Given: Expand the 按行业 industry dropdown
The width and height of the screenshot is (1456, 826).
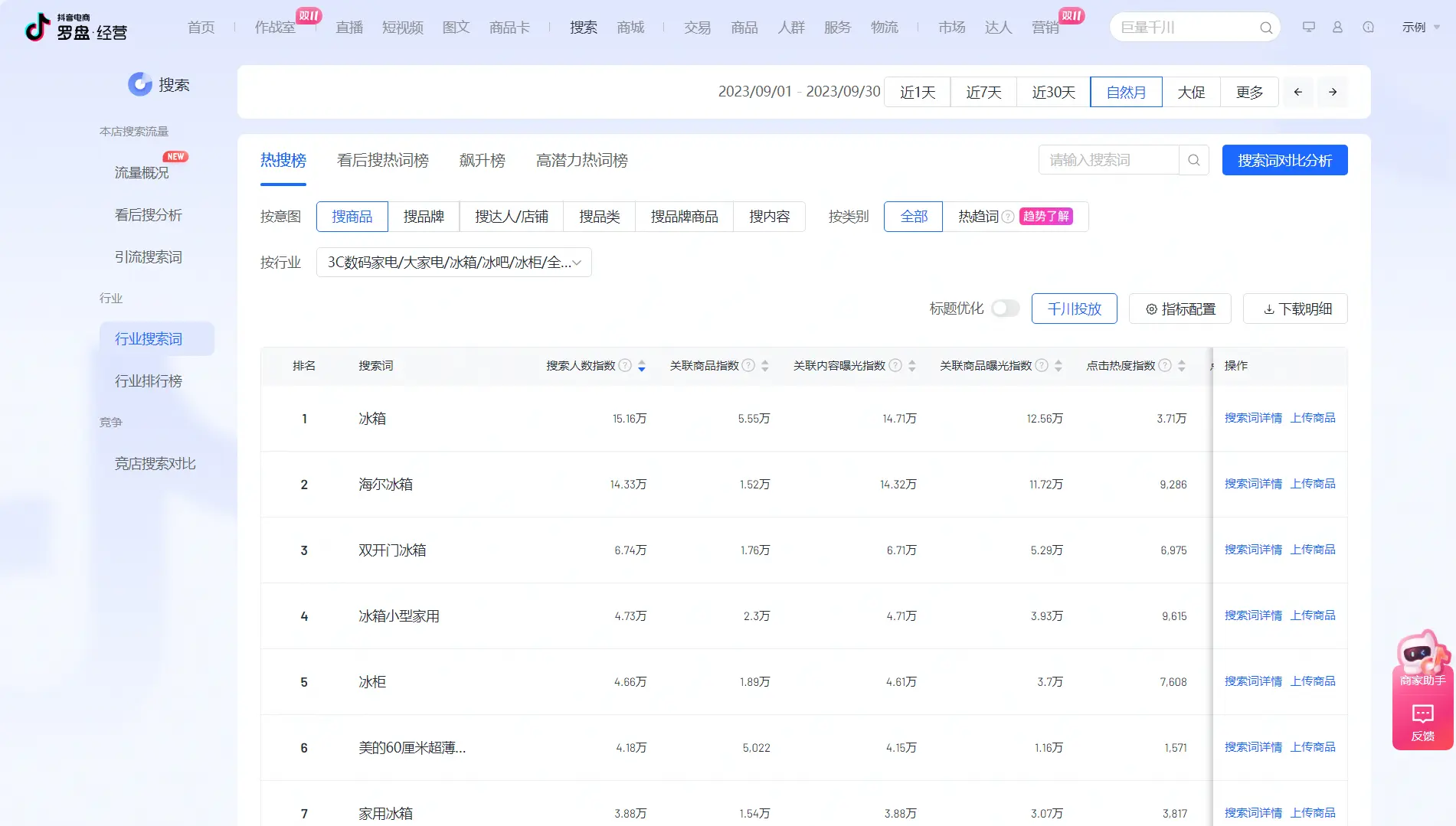Looking at the screenshot, I should click(453, 263).
